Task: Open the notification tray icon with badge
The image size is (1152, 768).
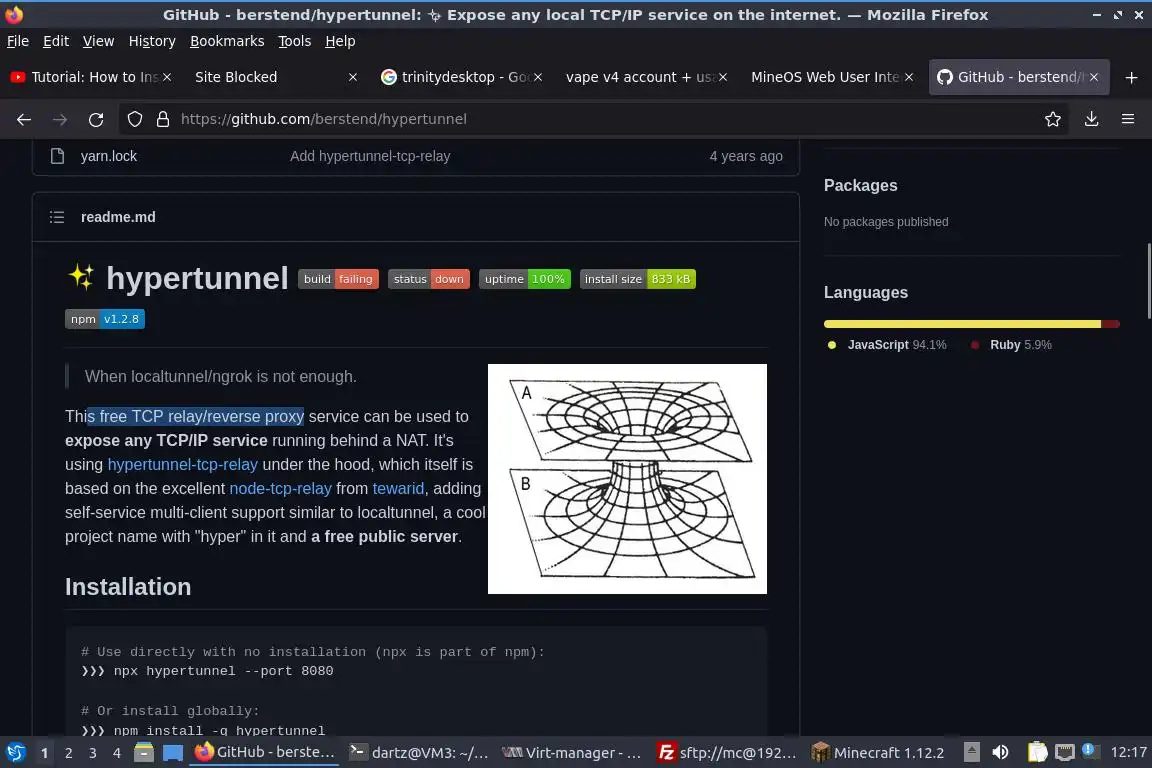Action: (x=1090, y=751)
